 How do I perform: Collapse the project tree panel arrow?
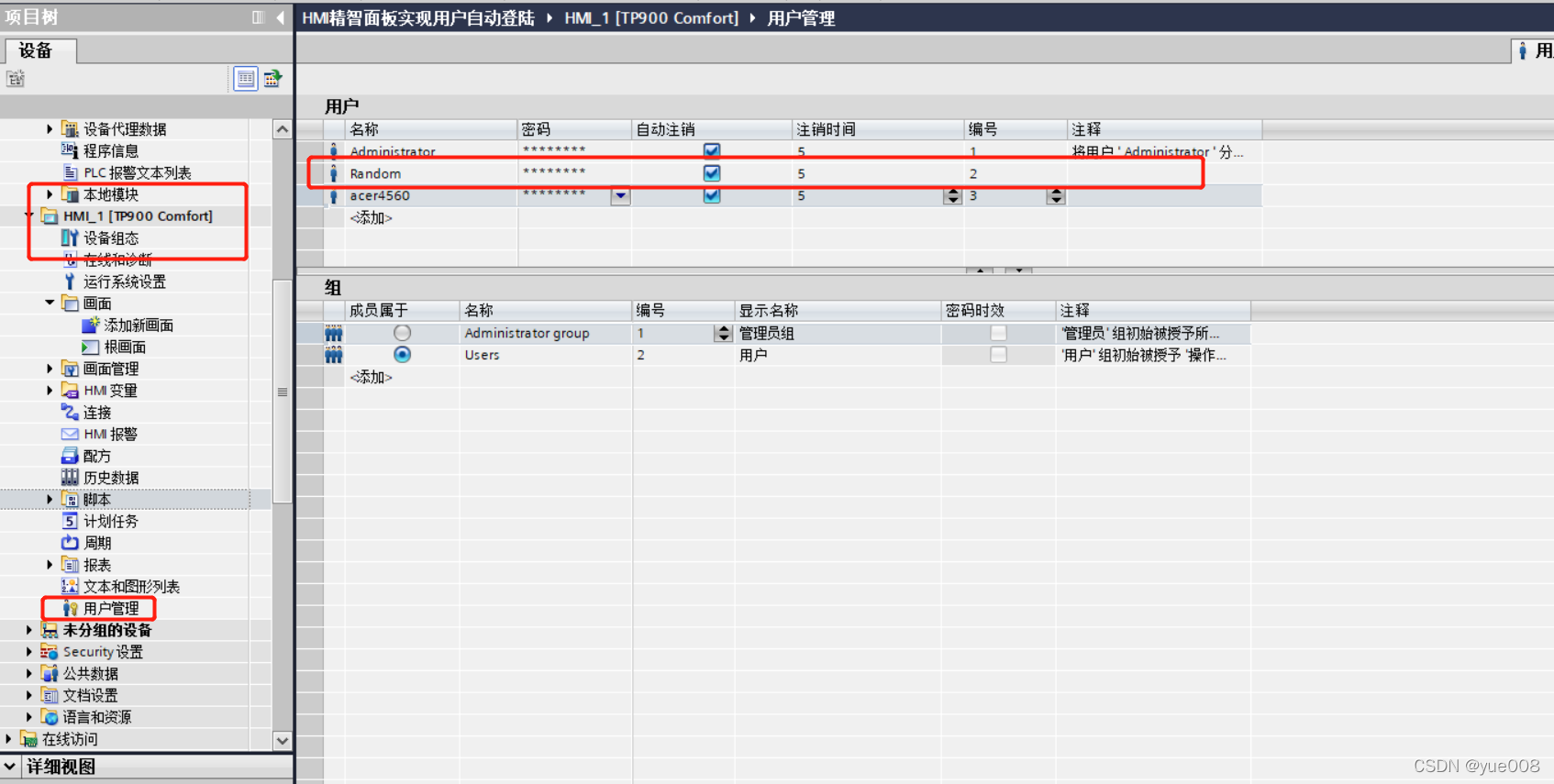(x=281, y=17)
